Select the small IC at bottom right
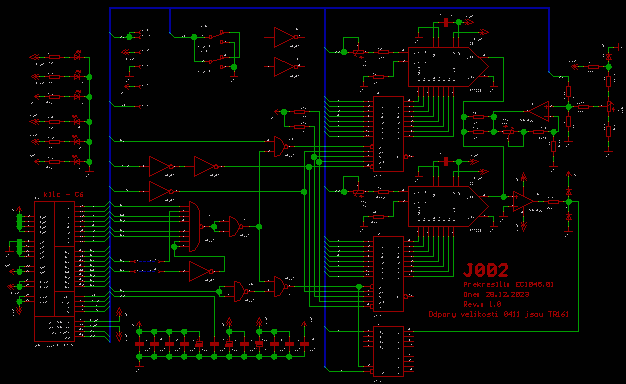The height and width of the screenshot is (384, 626). 388,351
